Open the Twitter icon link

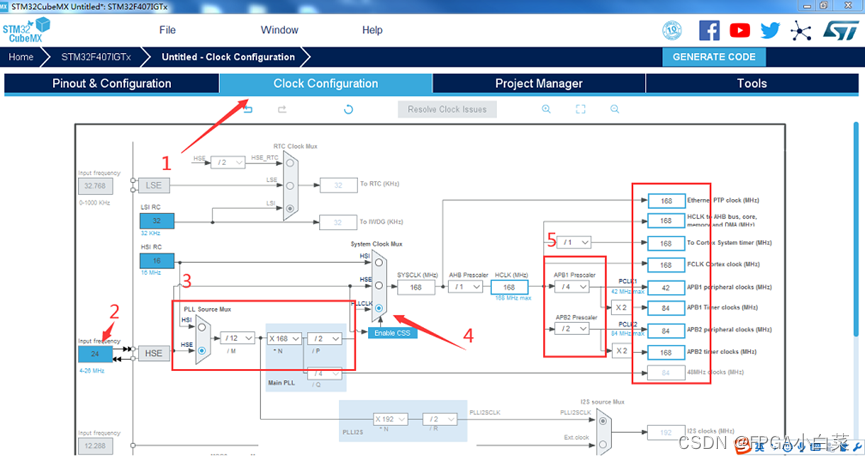tap(770, 30)
